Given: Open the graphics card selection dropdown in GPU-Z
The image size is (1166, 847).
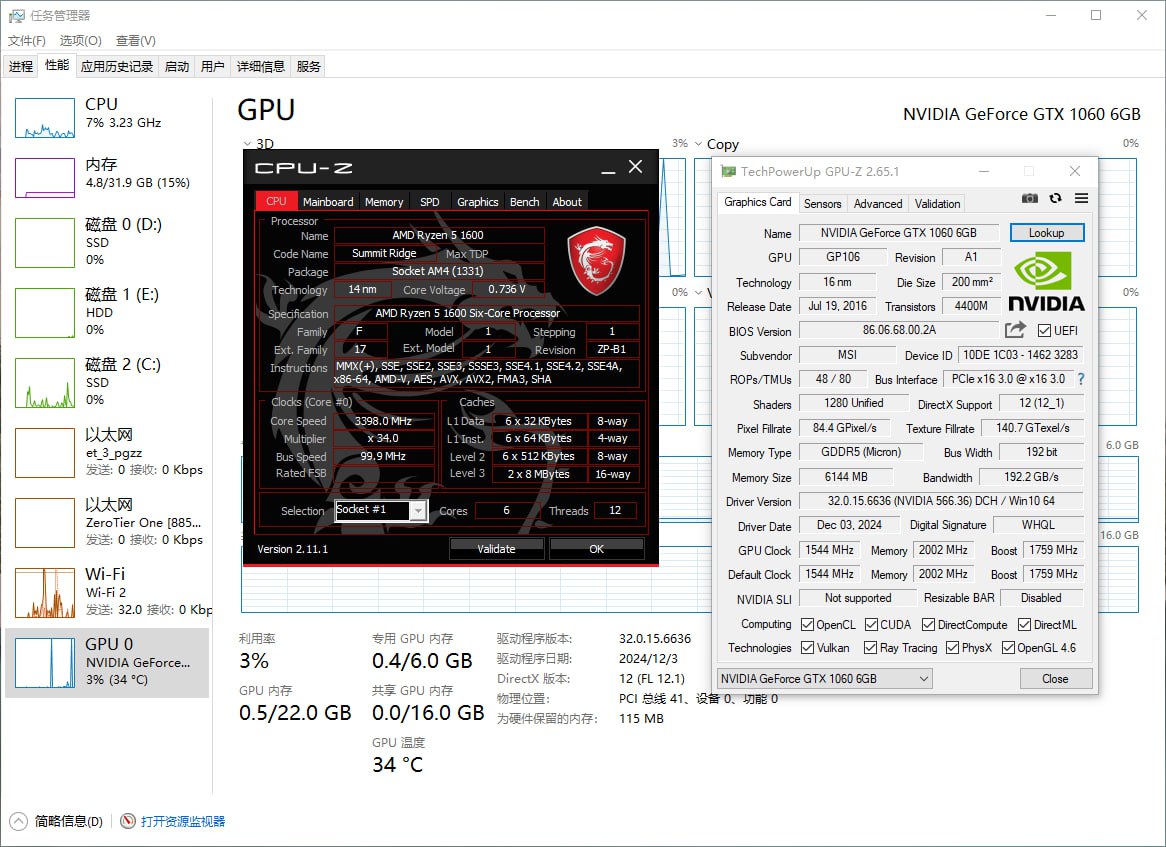Looking at the screenshot, I should pyautogui.click(x=923, y=678).
